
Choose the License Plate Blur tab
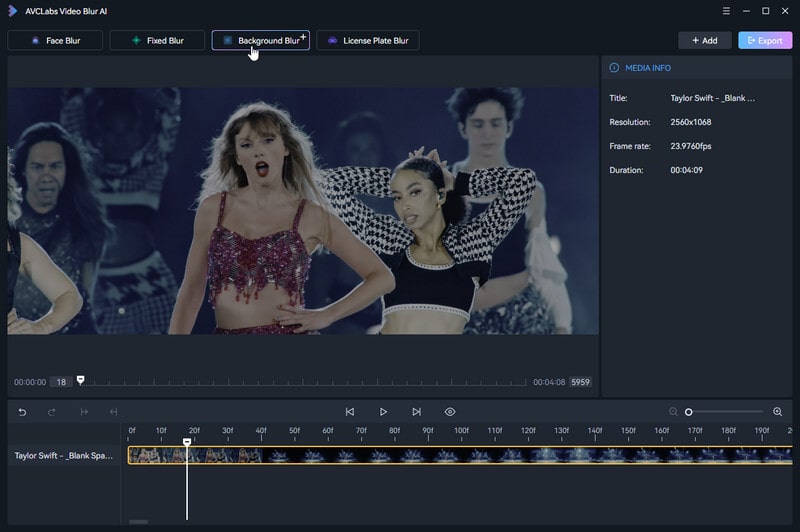(x=368, y=40)
